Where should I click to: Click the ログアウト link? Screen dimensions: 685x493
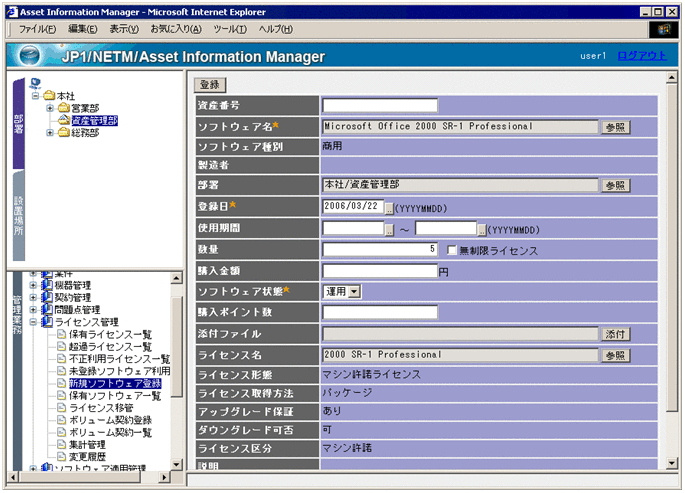coord(641,56)
